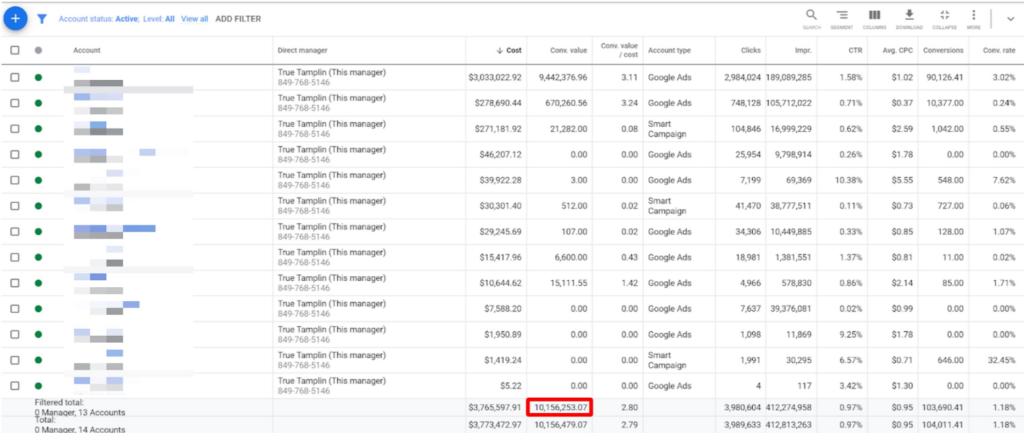Check the $46,207.12 cost account row
Screen dimensions: 1024x433
tap(15, 155)
